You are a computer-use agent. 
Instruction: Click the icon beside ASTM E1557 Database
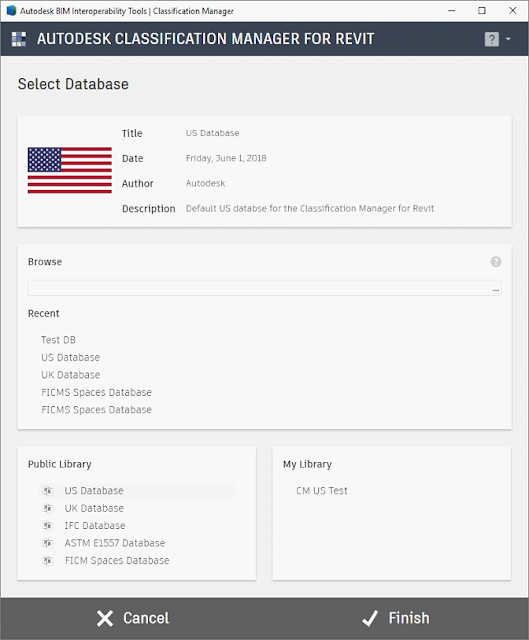click(48, 543)
